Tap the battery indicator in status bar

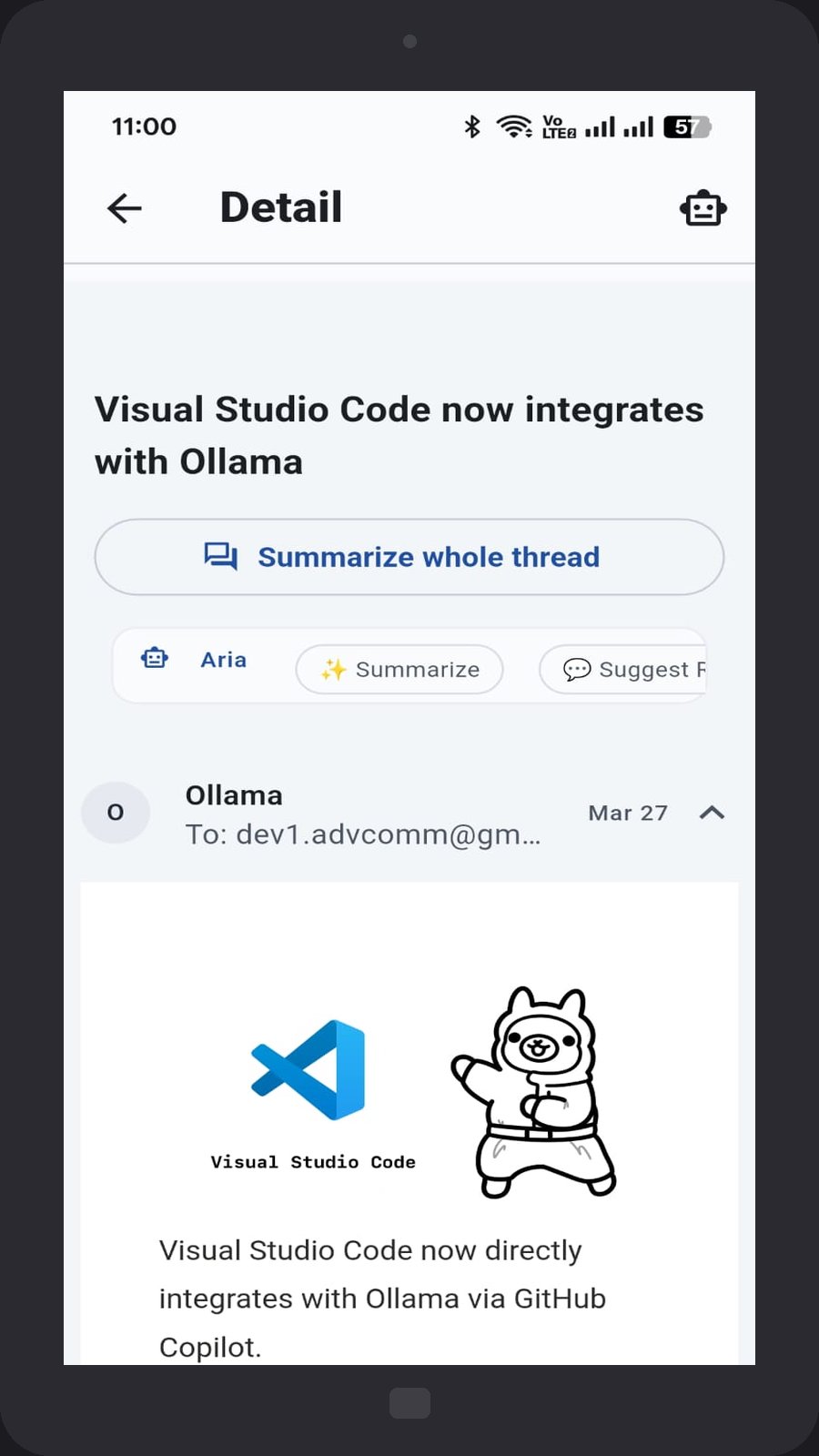(687, 126)
